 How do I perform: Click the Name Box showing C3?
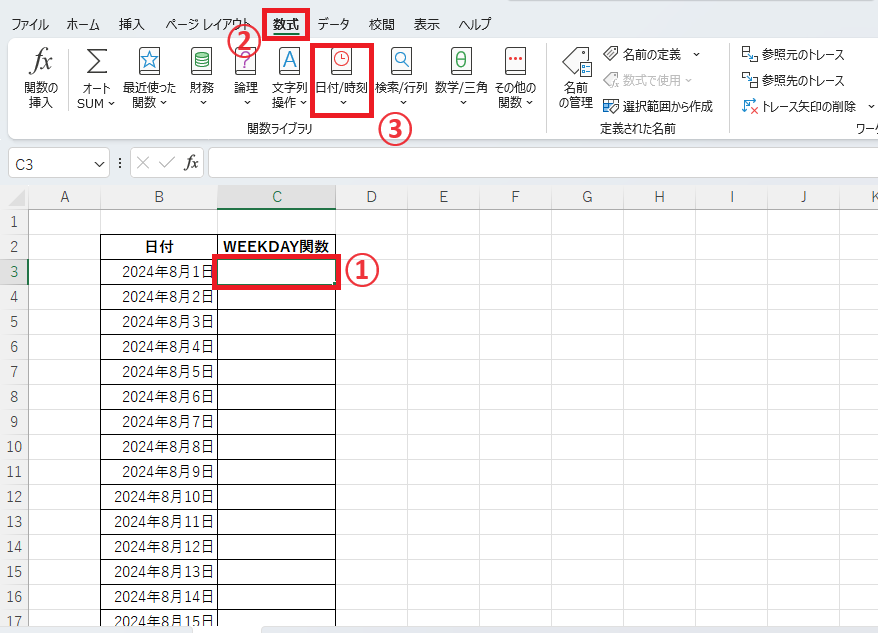click(53, 164)
